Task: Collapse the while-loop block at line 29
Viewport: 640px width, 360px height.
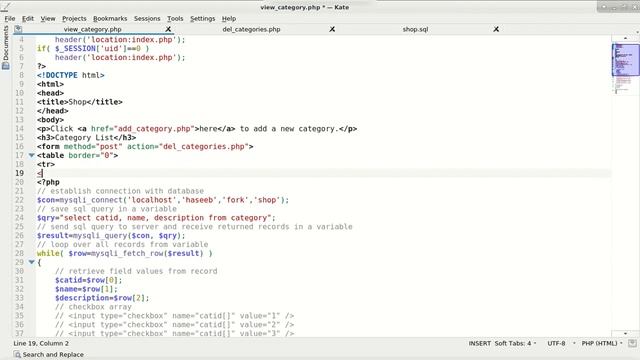Action: point(31,262)
